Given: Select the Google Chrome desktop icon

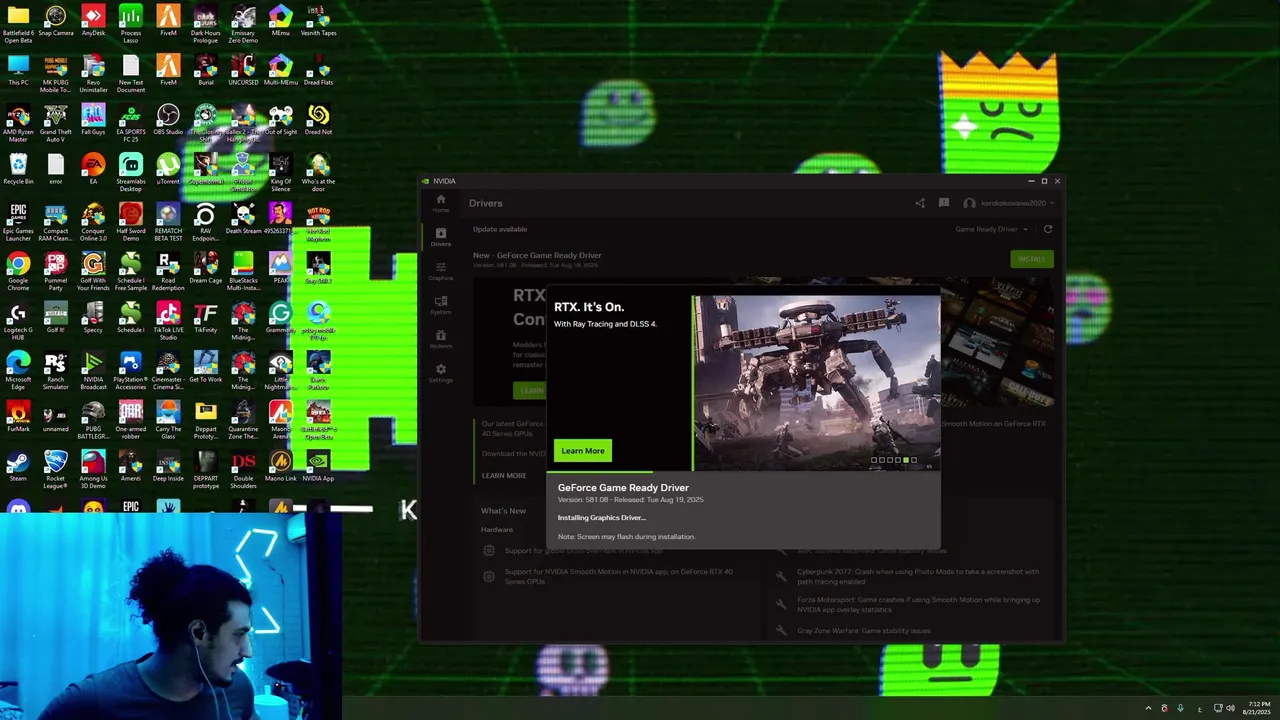Looking at the screenshot, I should coord(18,272).
